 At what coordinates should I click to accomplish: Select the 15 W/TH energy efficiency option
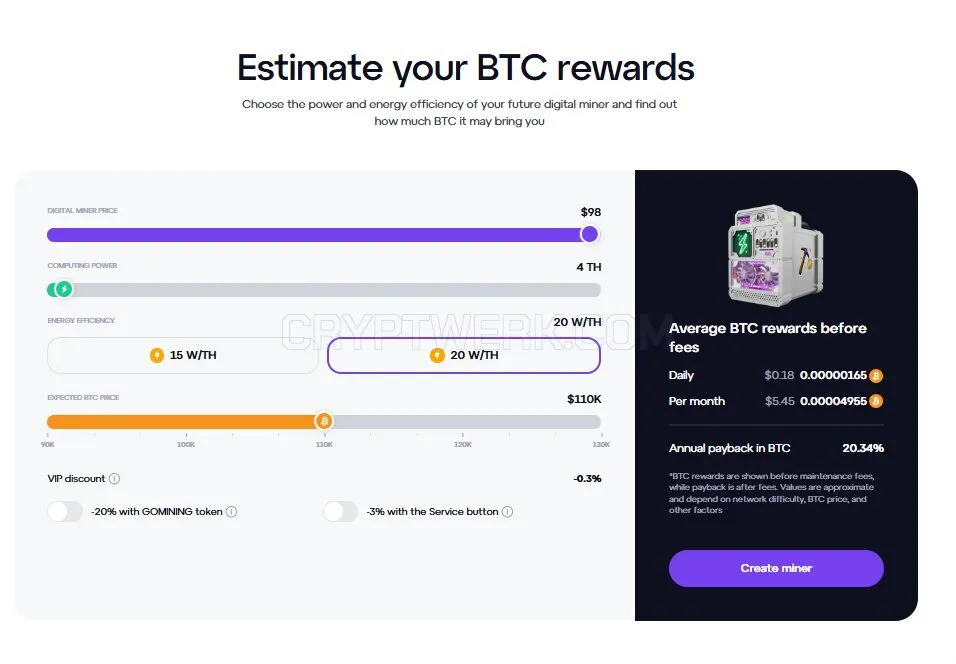183,355
